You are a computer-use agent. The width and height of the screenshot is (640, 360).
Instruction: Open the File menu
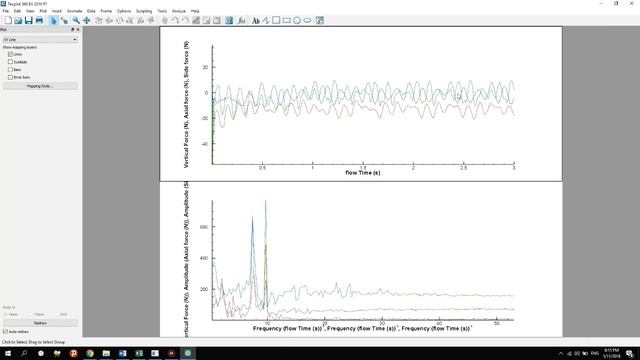point(6,11)
